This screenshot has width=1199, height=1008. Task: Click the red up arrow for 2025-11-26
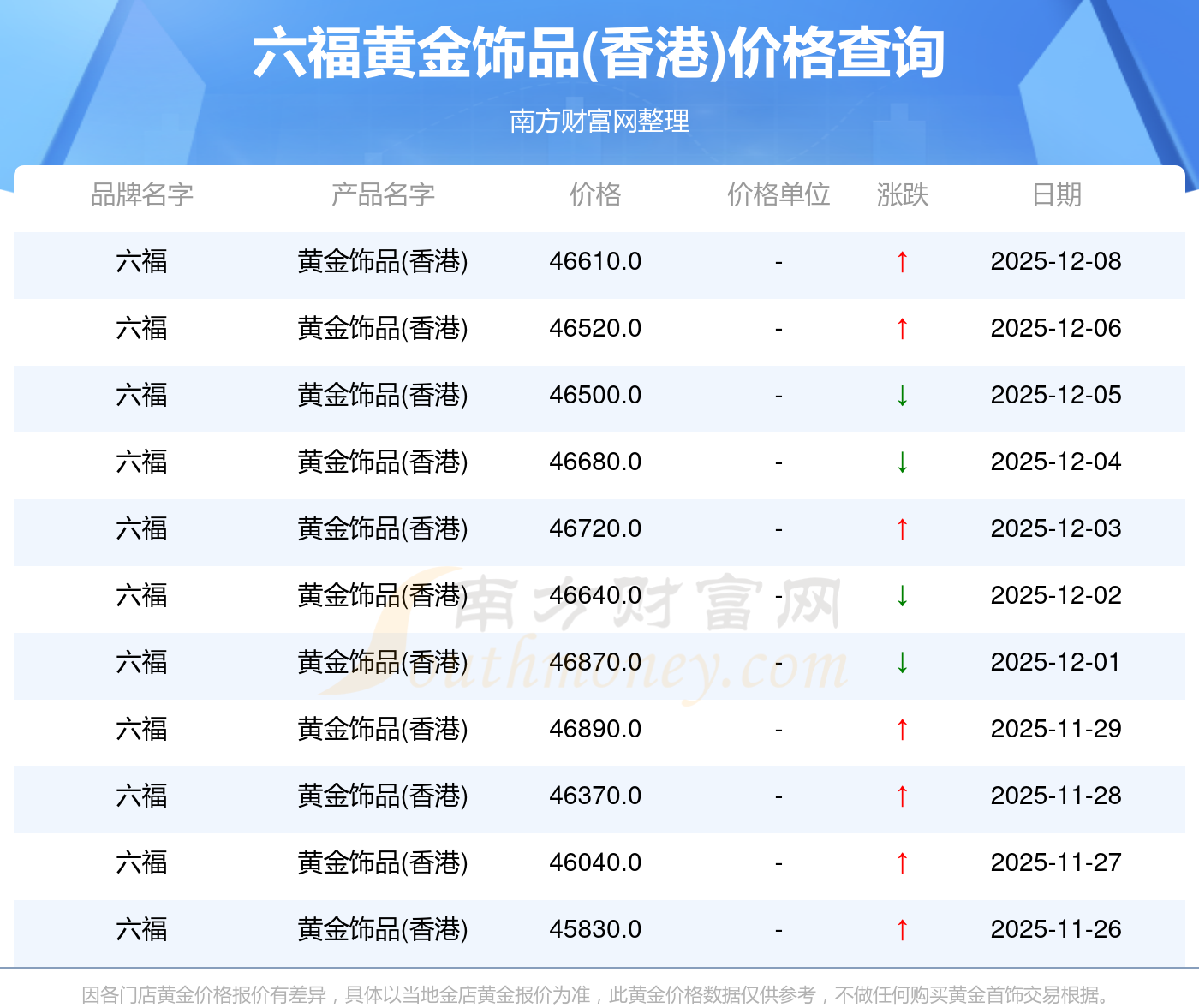tap(902, 929)
